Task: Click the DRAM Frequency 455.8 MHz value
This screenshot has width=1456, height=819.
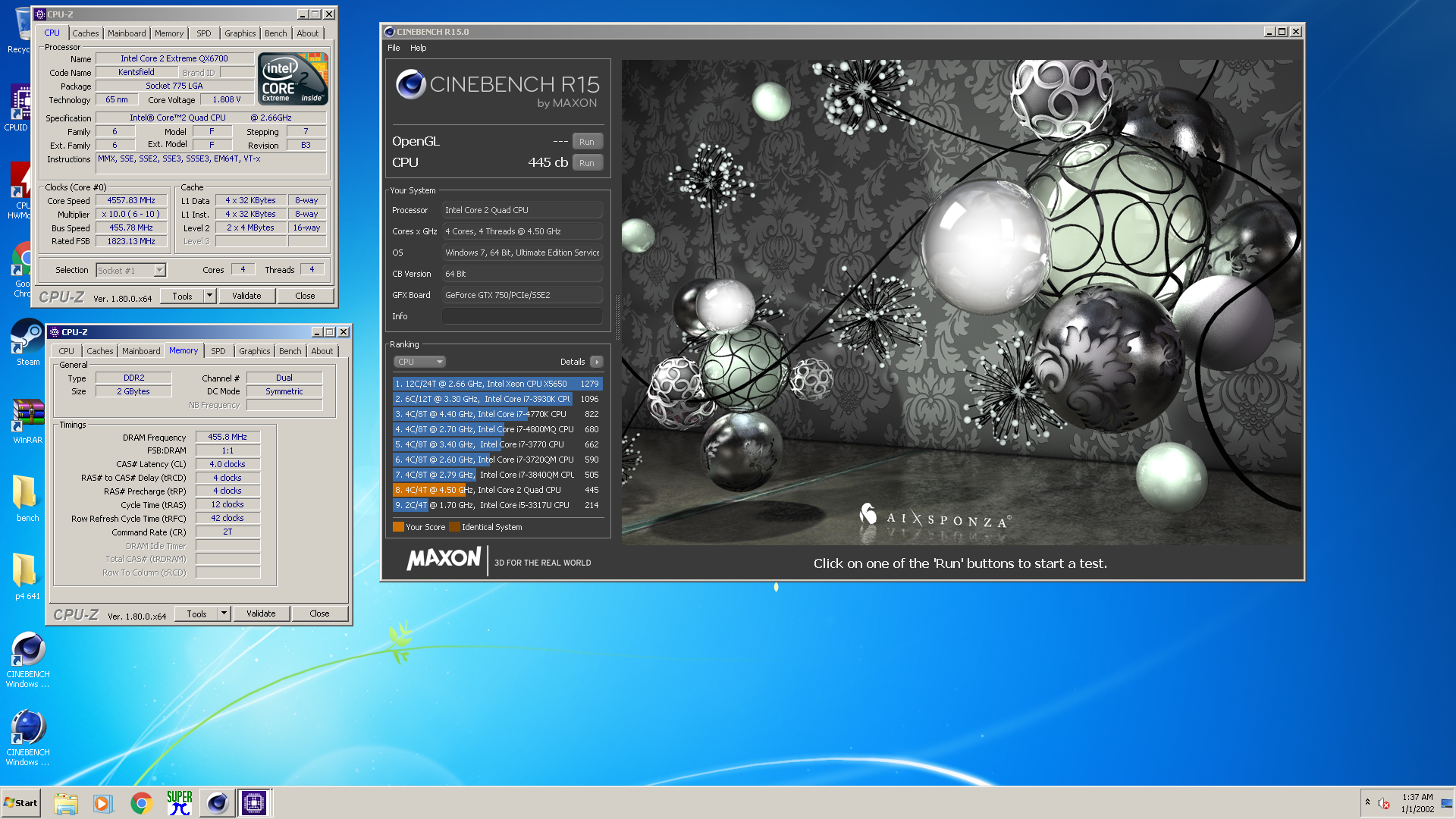Action: [x=227, y=437]
